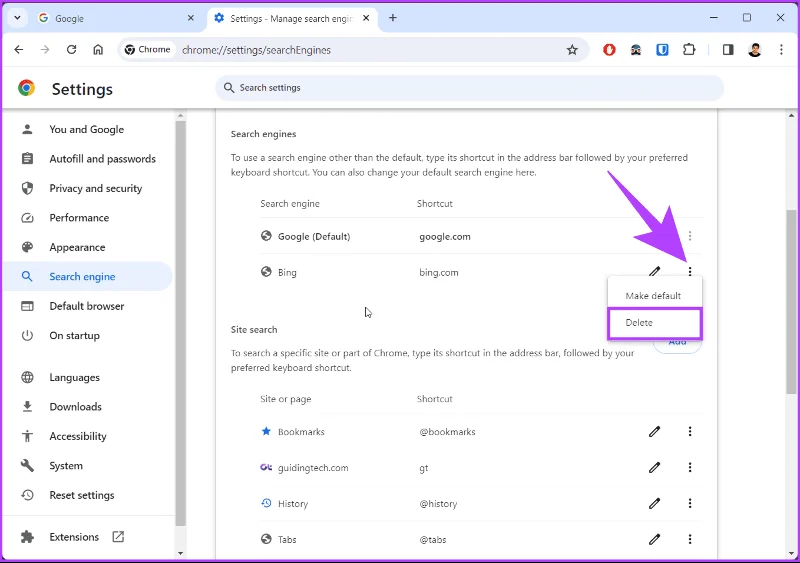
Task: Open more actions for Tabs
Action: pyautogui.click(x=690, y=540)
